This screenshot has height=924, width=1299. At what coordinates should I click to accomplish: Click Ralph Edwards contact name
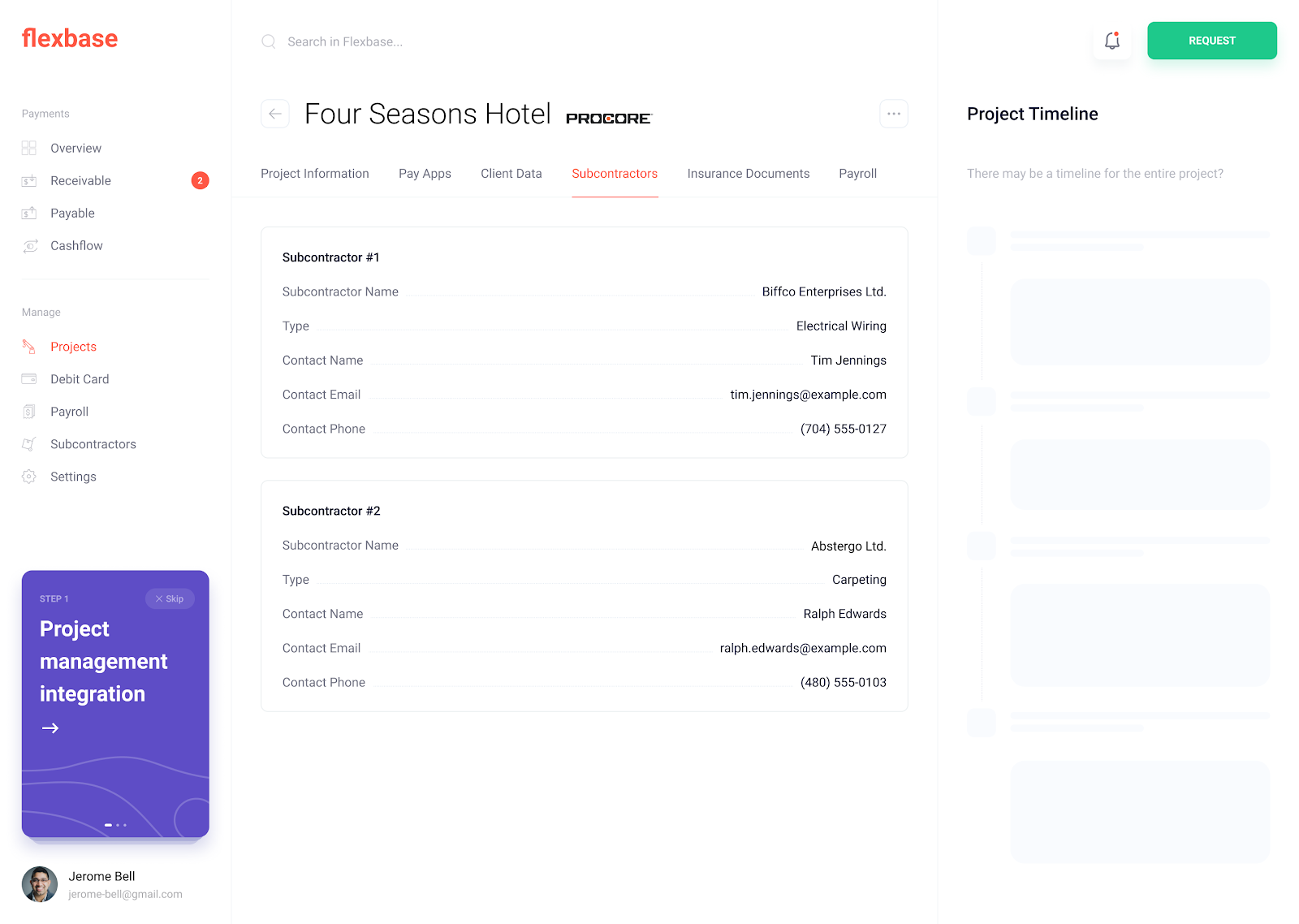(x=844, y=614)
